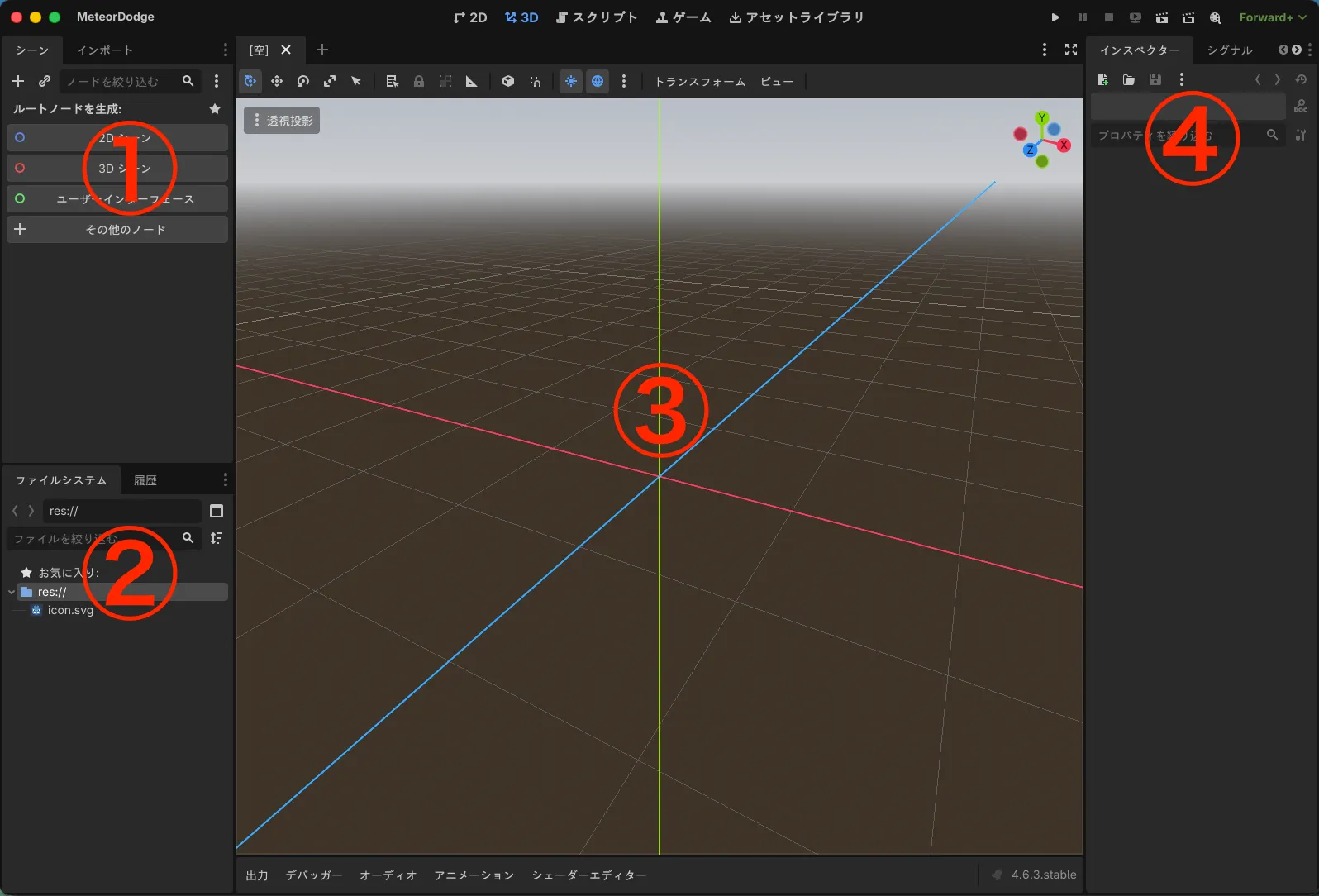Switch to the インポート tab
The height and width of the screenshot is (896, 1319).
105,50
